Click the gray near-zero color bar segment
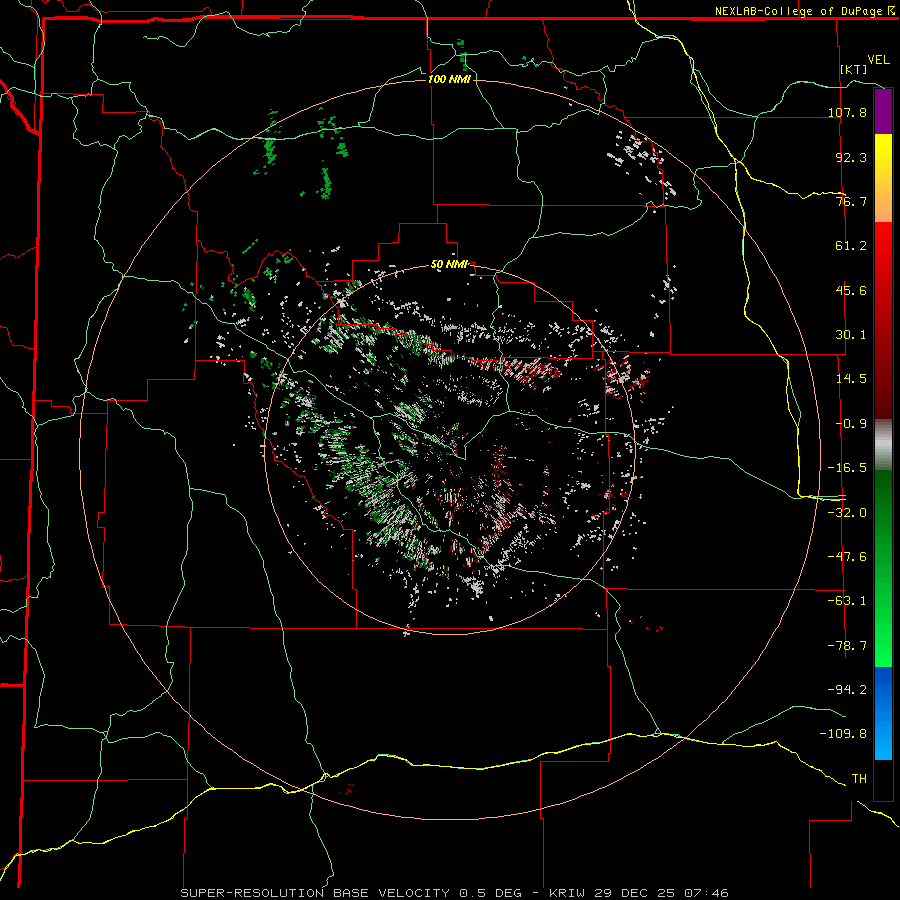Viewport: 900px width, 900px height. 883,445
